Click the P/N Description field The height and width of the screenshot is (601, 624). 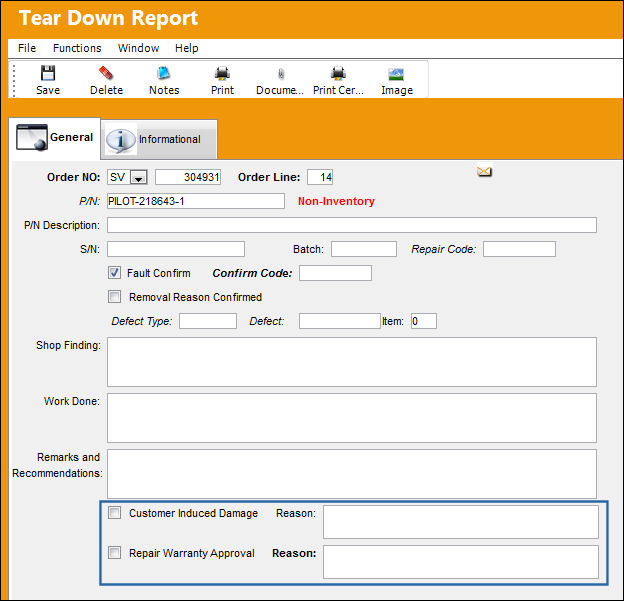352,225
